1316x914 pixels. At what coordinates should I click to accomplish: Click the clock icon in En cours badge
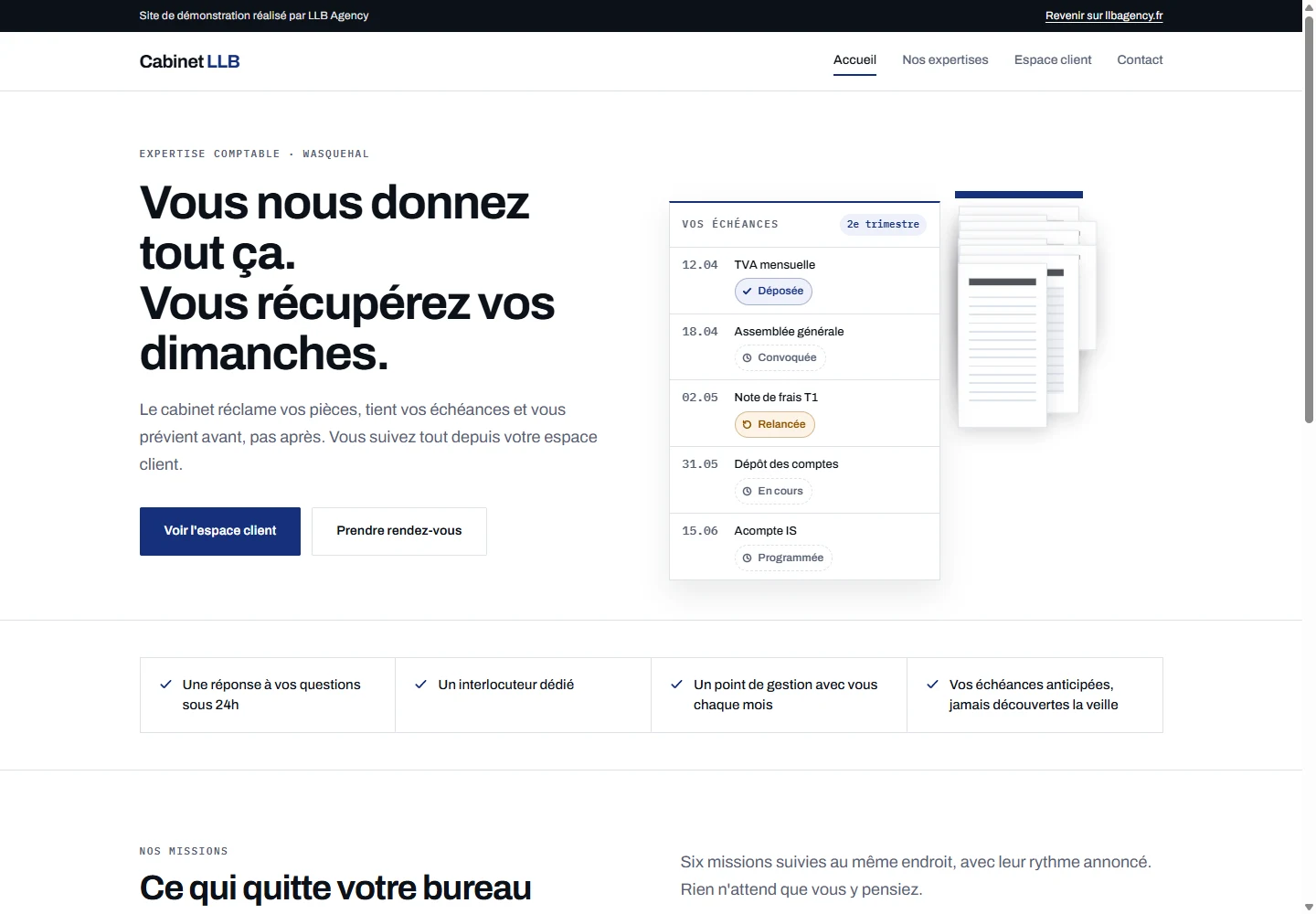point(747,492)
